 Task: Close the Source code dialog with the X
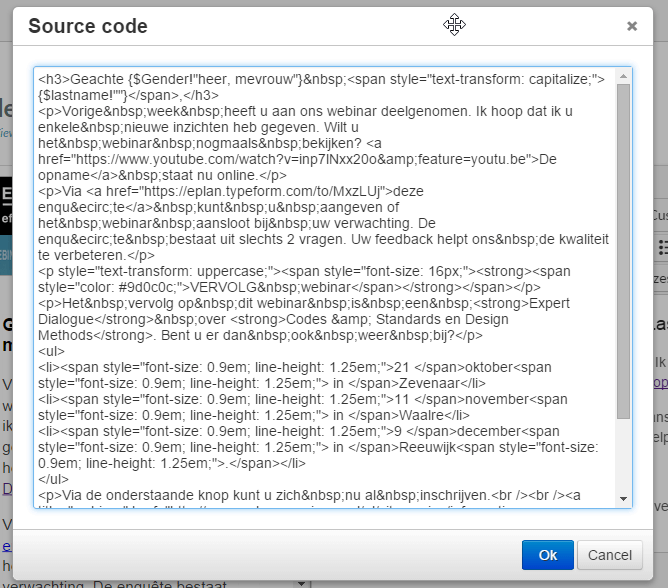[x=632, y=27]
